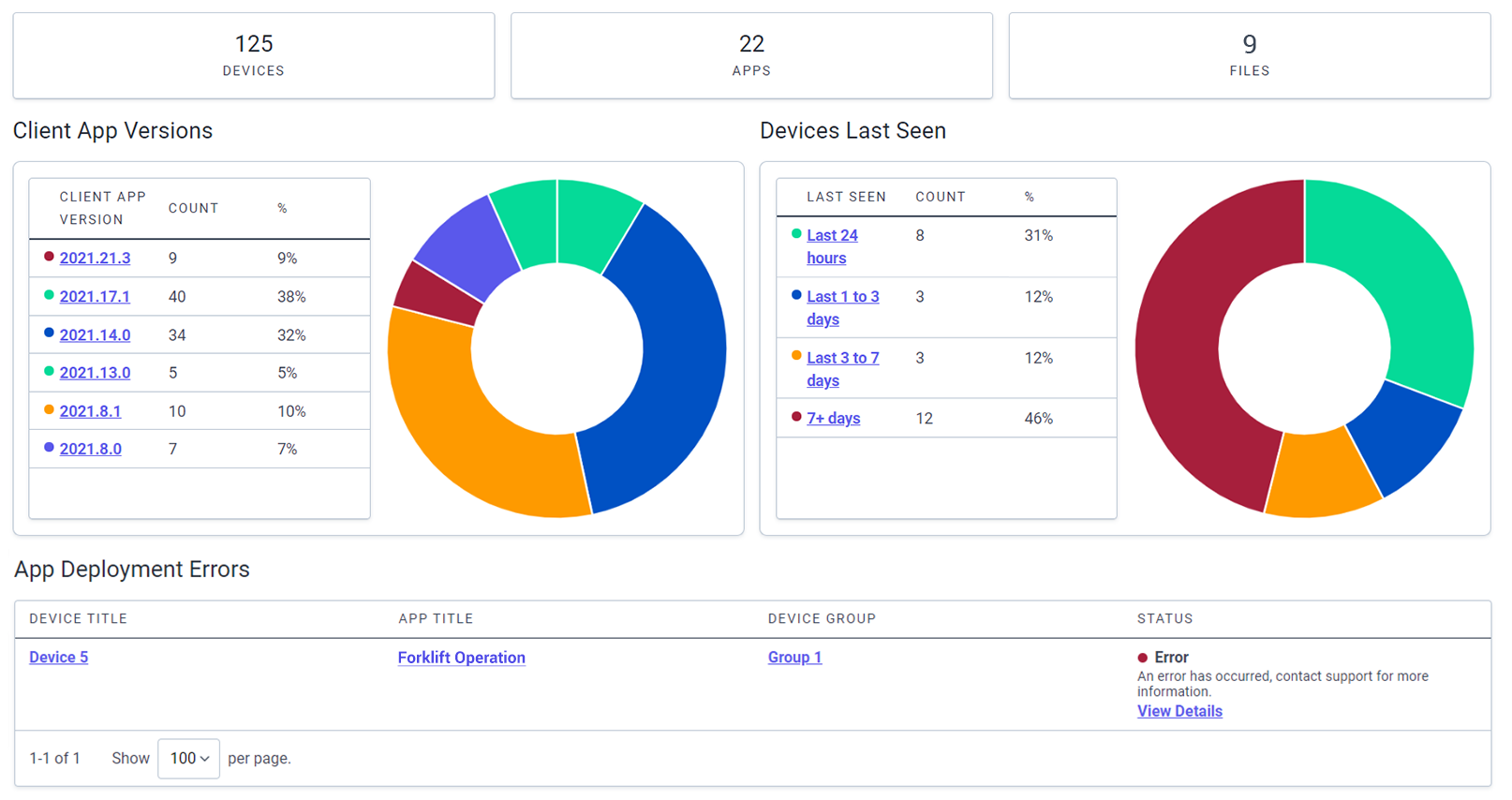This screenshot has width=1512, height=800.
Task: Open version 2021.8.1 link
Action: click(90, 411)
